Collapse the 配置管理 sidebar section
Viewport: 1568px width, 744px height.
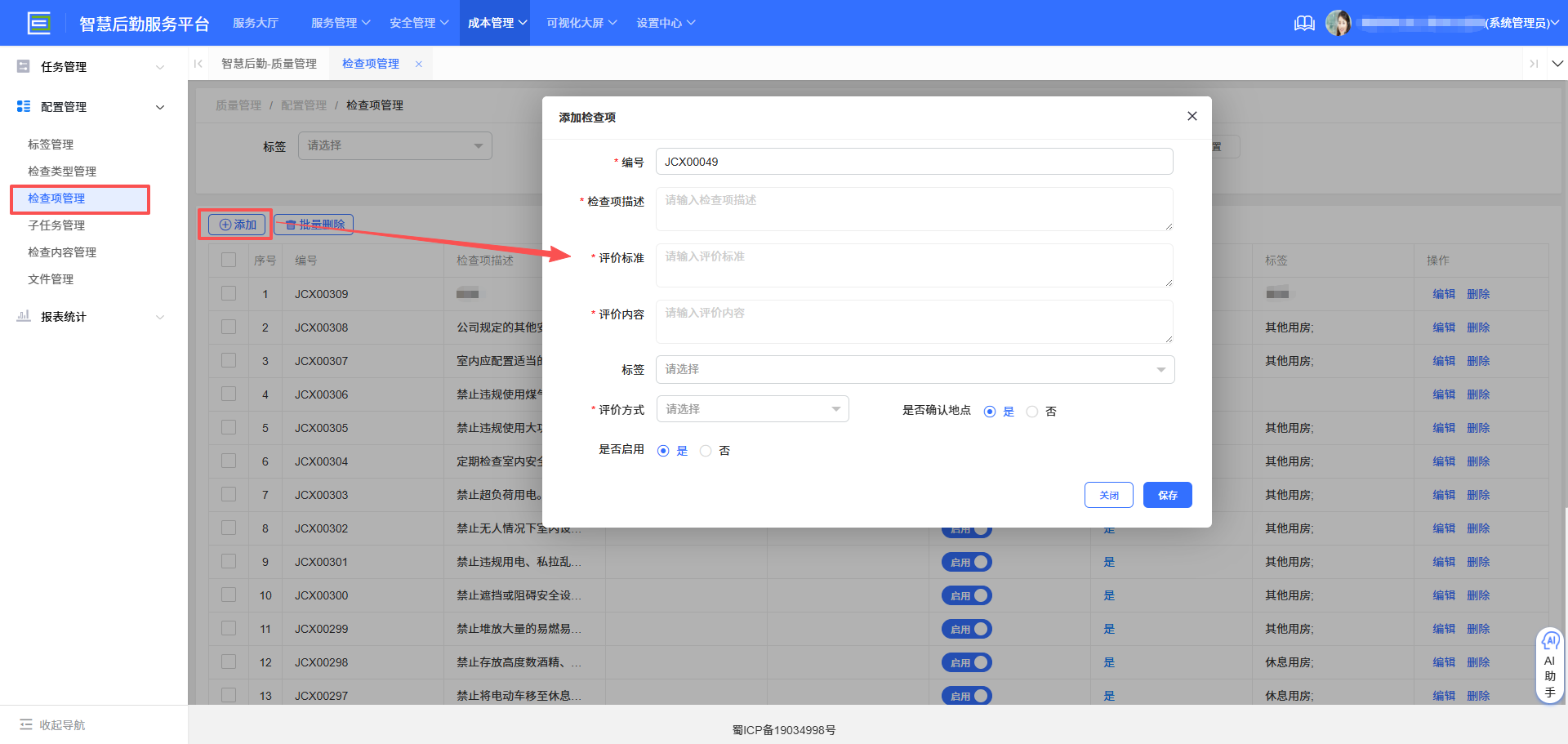coord(160,106)
